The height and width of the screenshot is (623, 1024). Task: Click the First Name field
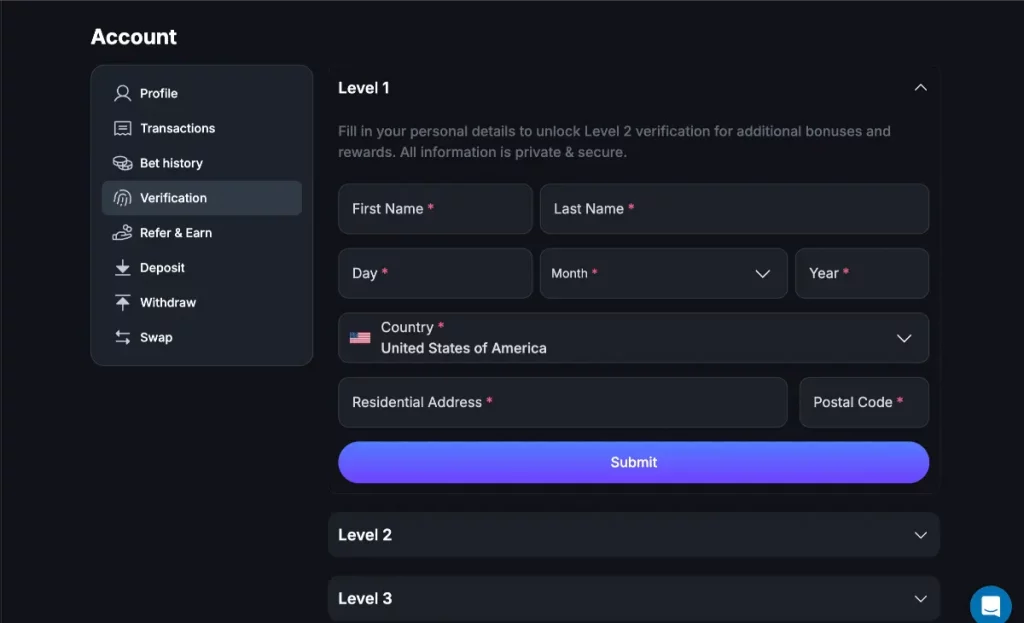[435, 209]
